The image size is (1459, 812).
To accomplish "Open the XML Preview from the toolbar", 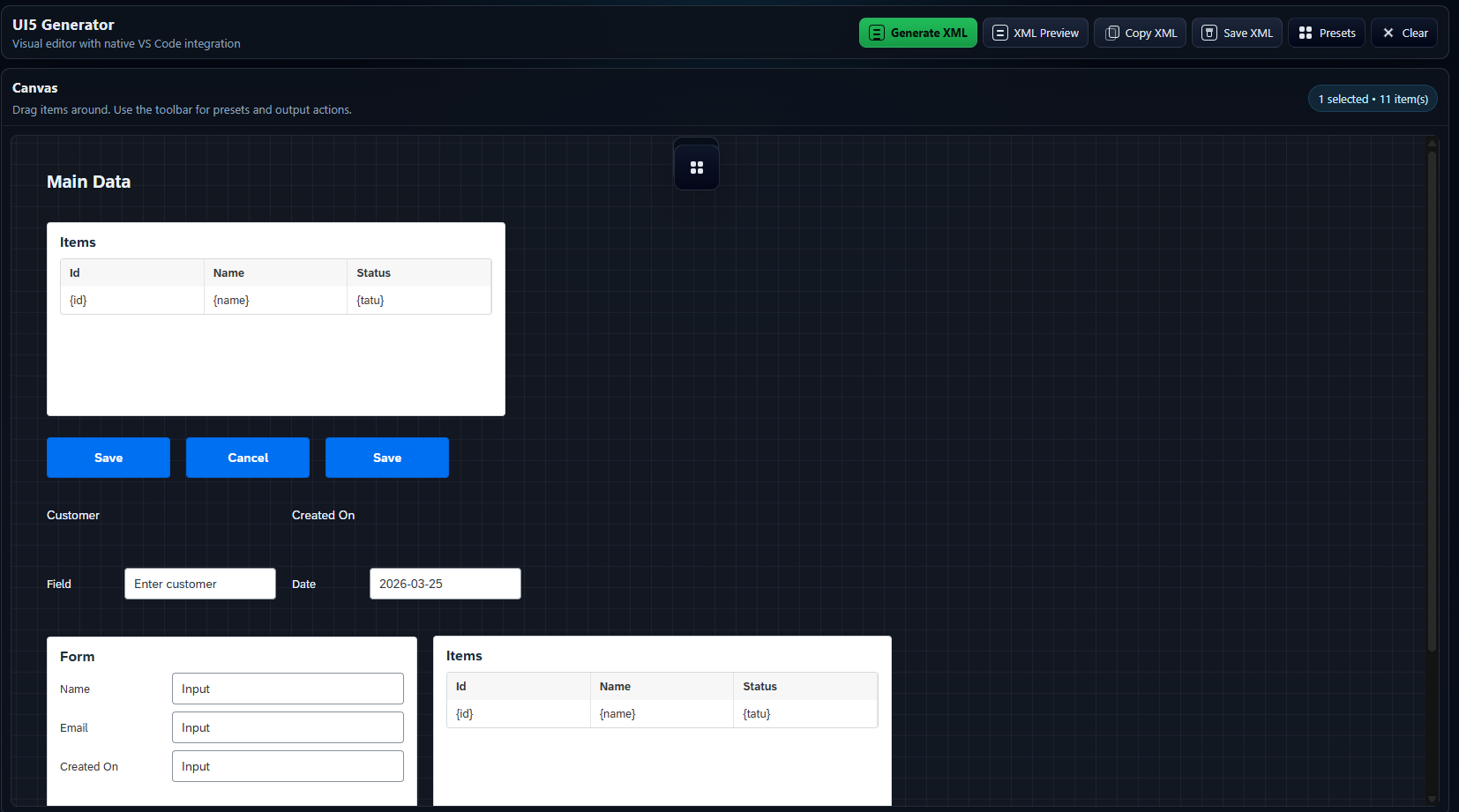I will point(1036,33).
